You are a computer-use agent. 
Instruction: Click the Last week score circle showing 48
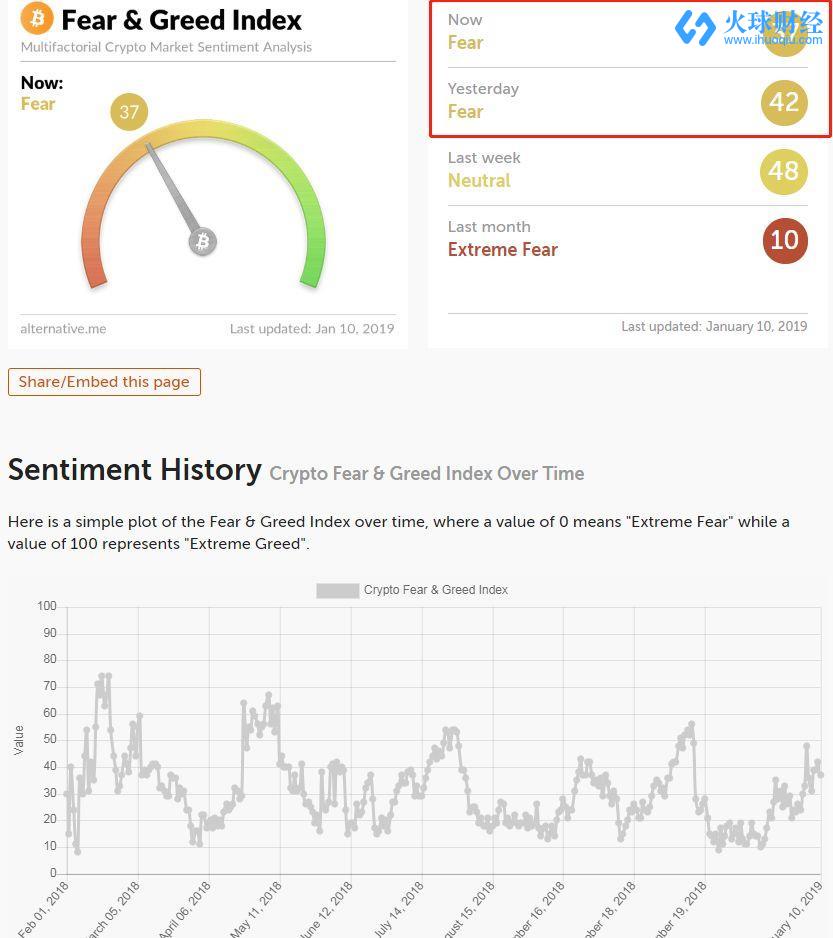point(784,171)
